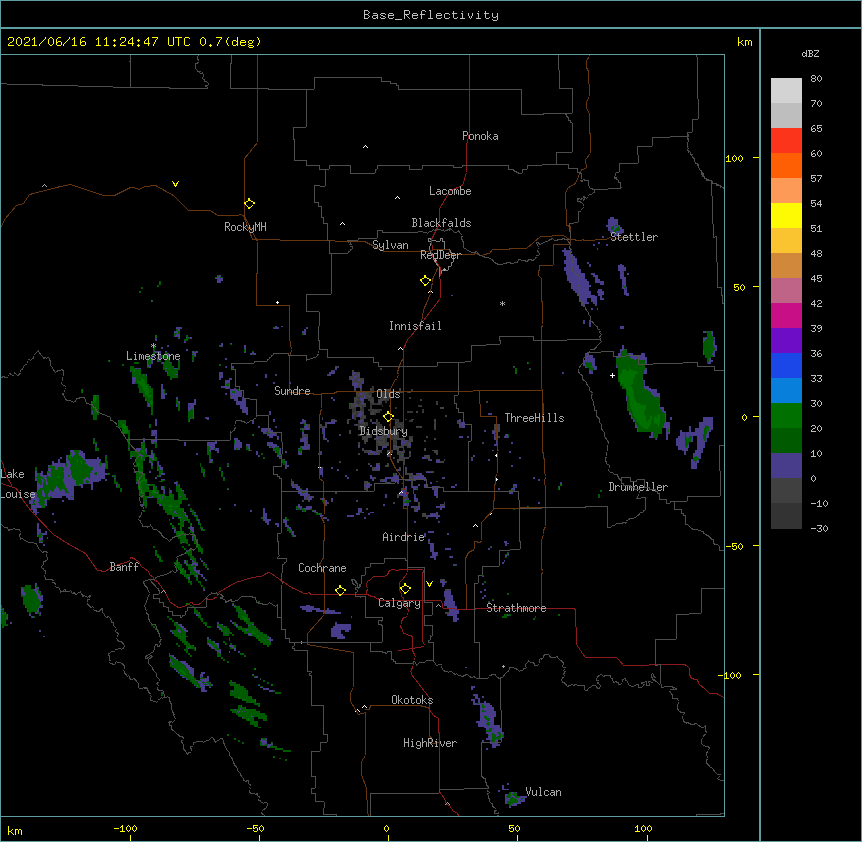The height and width of the screenshot is (842, 862).
Task: Click the white asterisk above Limestone label
Action: (x=153, y=346)
